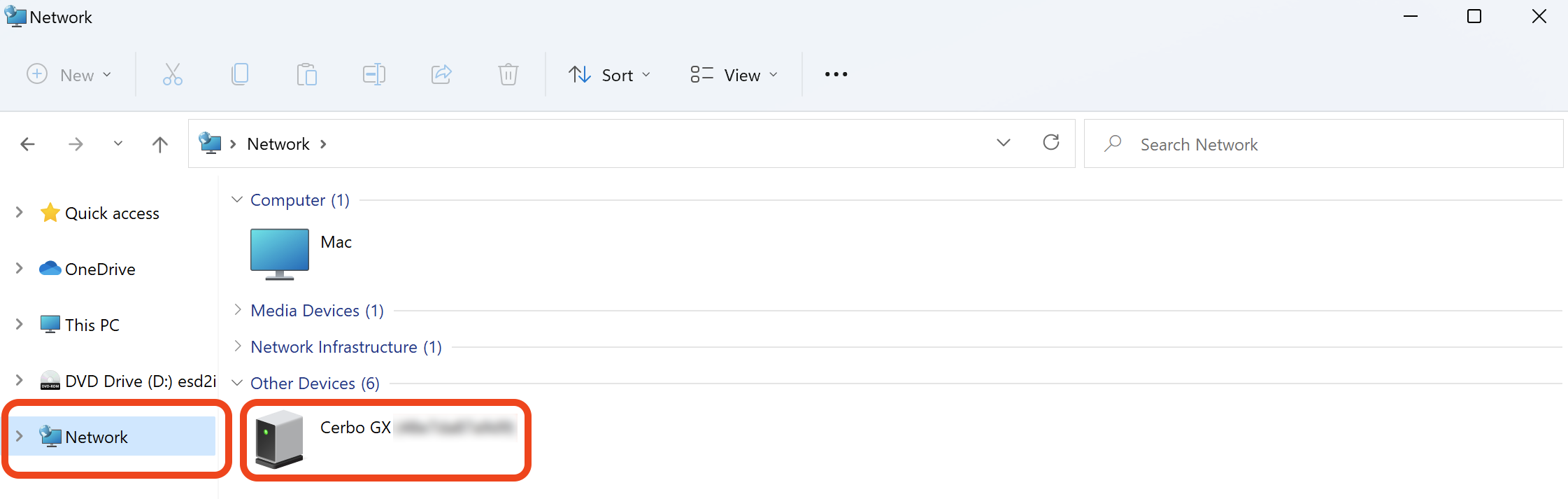The image size is (1568, 499).
Task: Select the Cerbo GX device
Action: tap(355, 428)
